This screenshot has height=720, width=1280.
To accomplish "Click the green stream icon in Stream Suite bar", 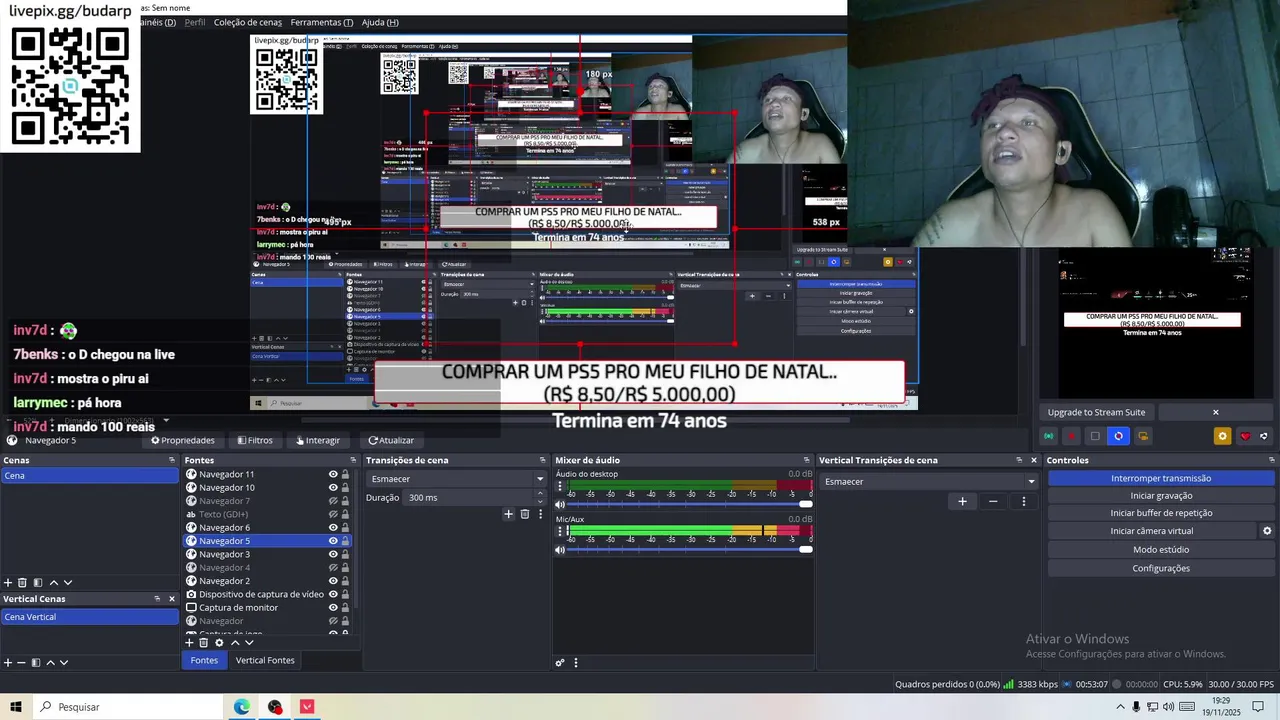I will point(1048,436).
